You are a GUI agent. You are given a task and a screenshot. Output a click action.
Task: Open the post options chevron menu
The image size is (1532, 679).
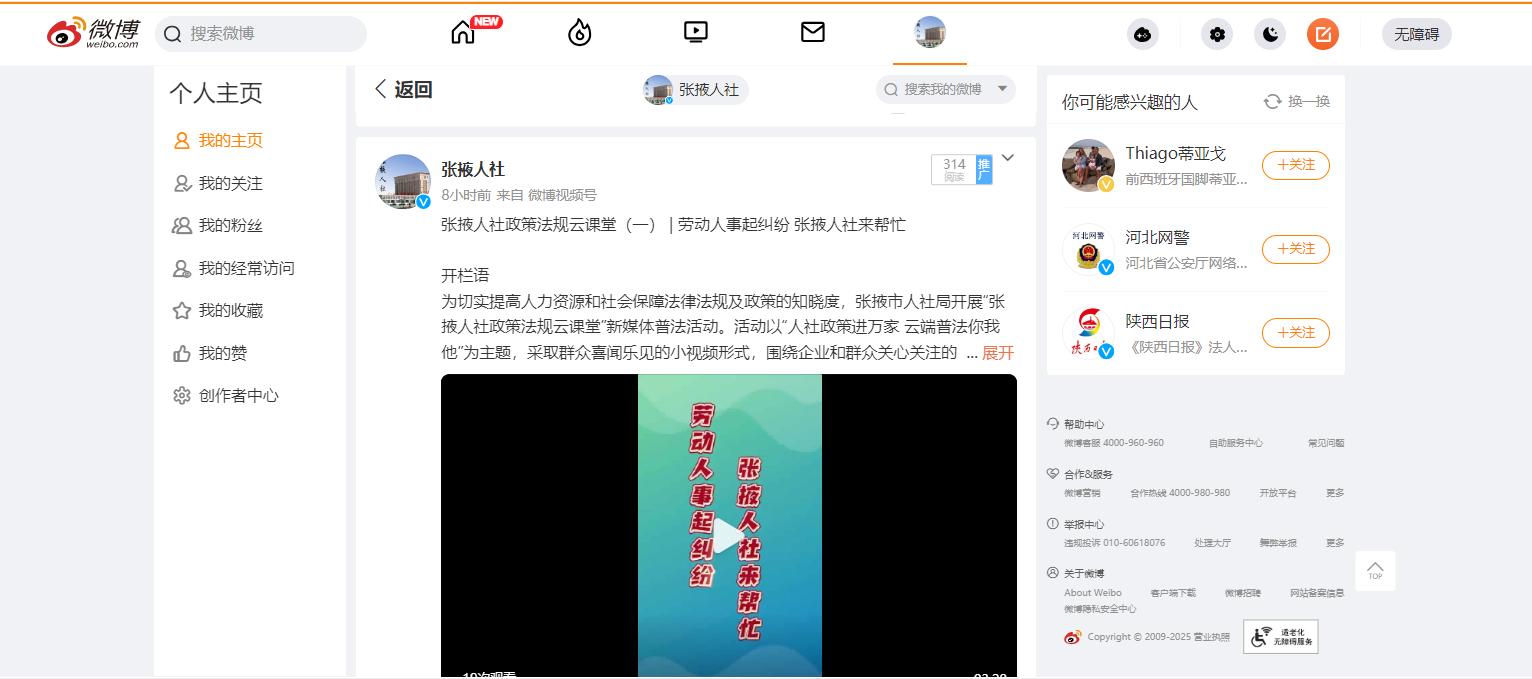1008,157
